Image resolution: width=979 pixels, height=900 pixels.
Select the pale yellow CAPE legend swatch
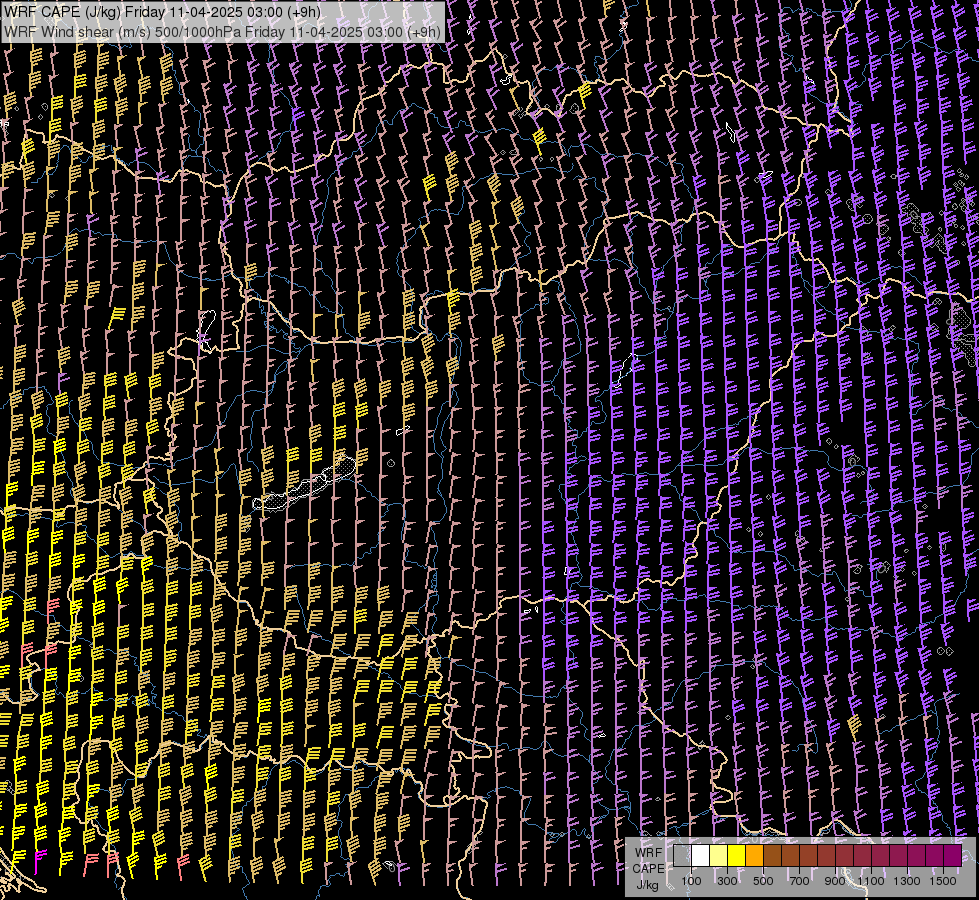click(719, 855)
